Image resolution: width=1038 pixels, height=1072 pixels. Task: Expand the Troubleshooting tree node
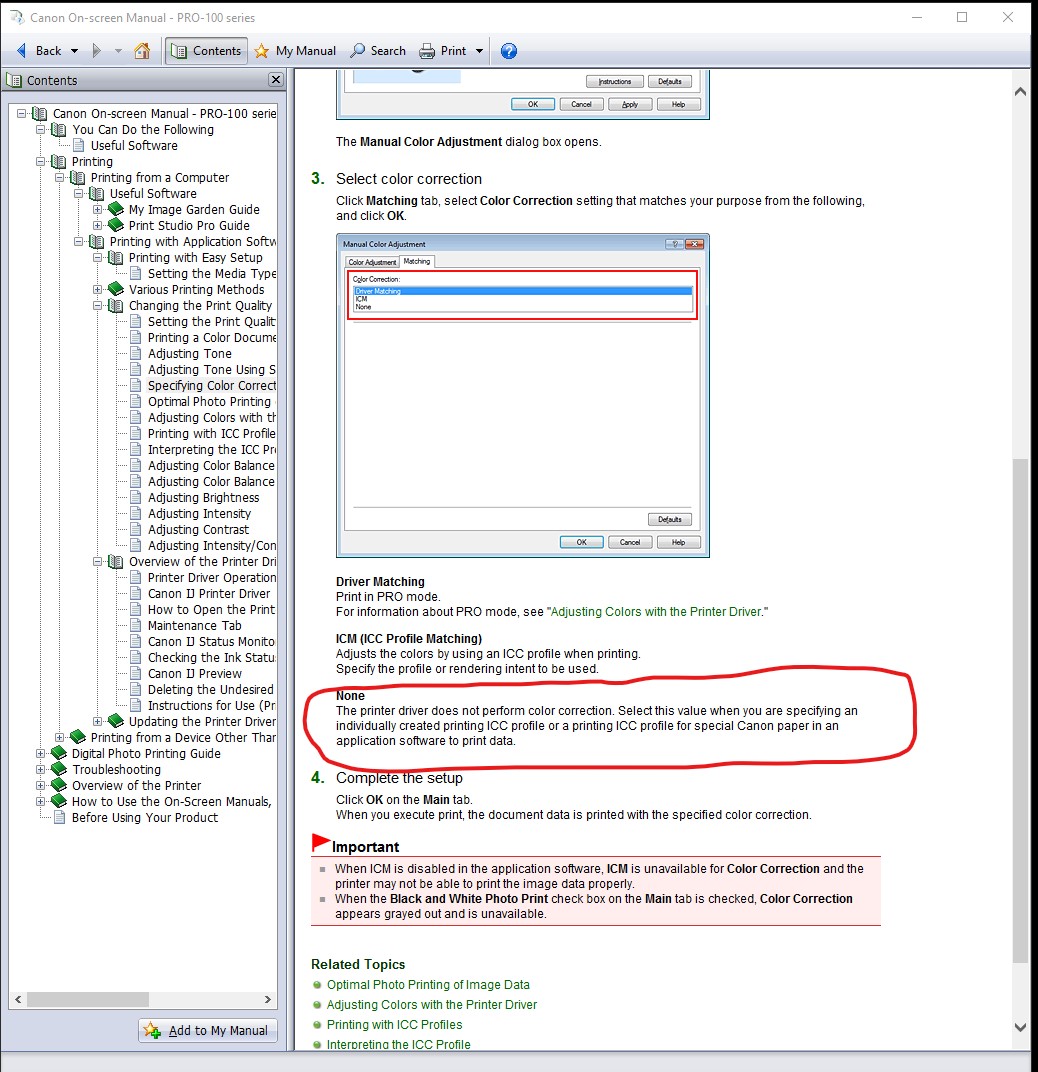coord(41,770)
